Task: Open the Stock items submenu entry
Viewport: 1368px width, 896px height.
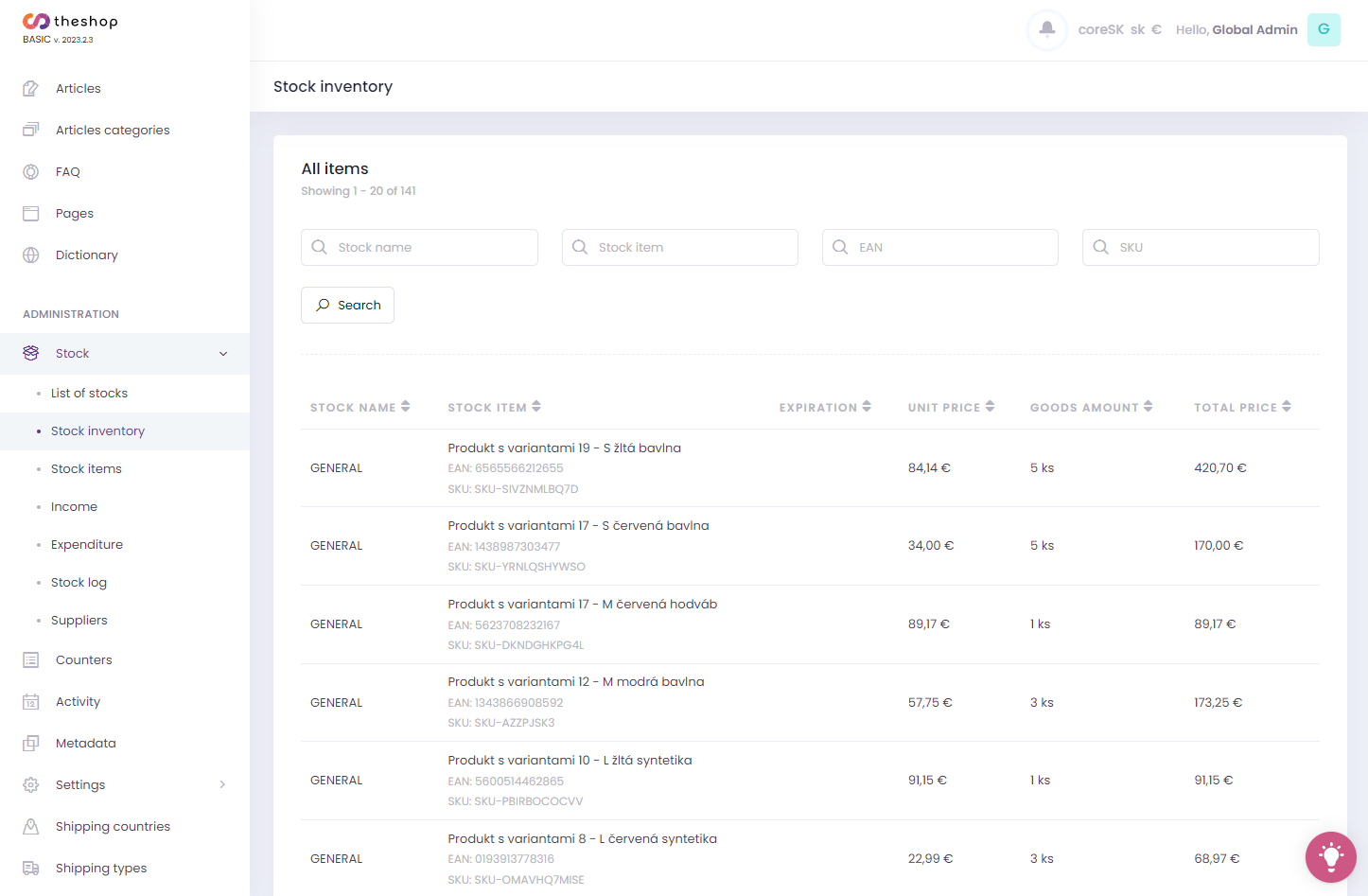Action: coord(86,469)
